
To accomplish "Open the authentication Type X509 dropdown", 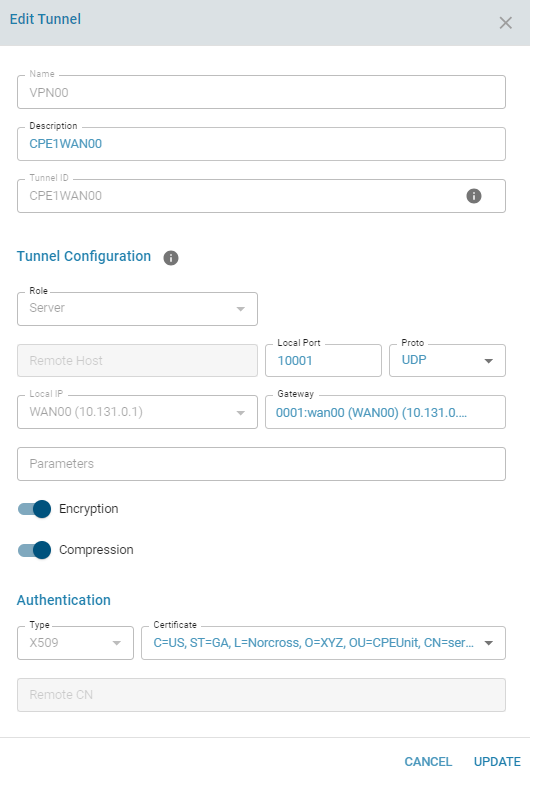I will [75, 643].
